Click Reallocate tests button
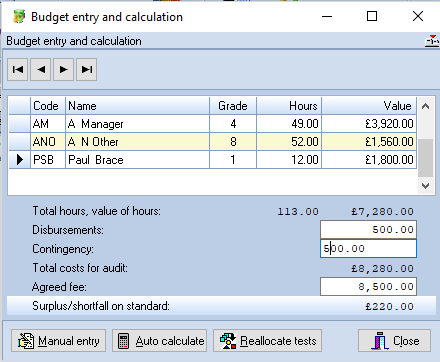The height and width of the screenshot is (362, 440). pyautogui.click(x=267, y=341)
